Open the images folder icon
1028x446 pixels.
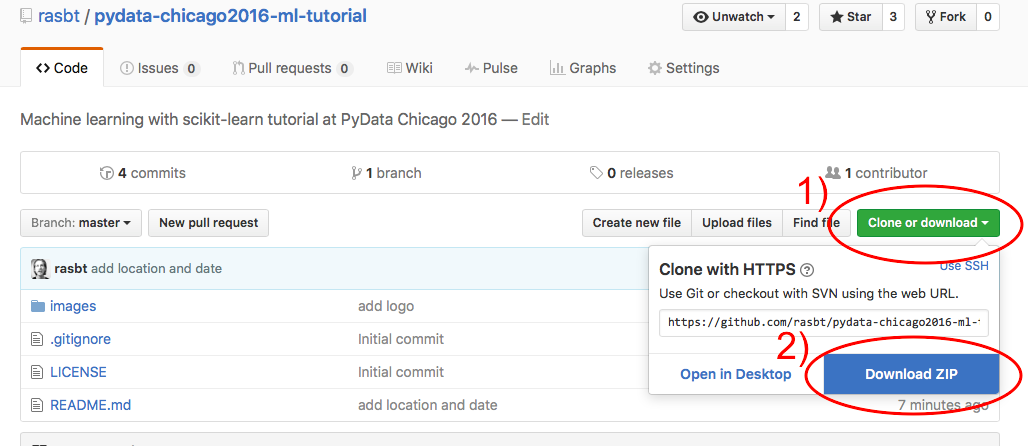coord(38,306)
